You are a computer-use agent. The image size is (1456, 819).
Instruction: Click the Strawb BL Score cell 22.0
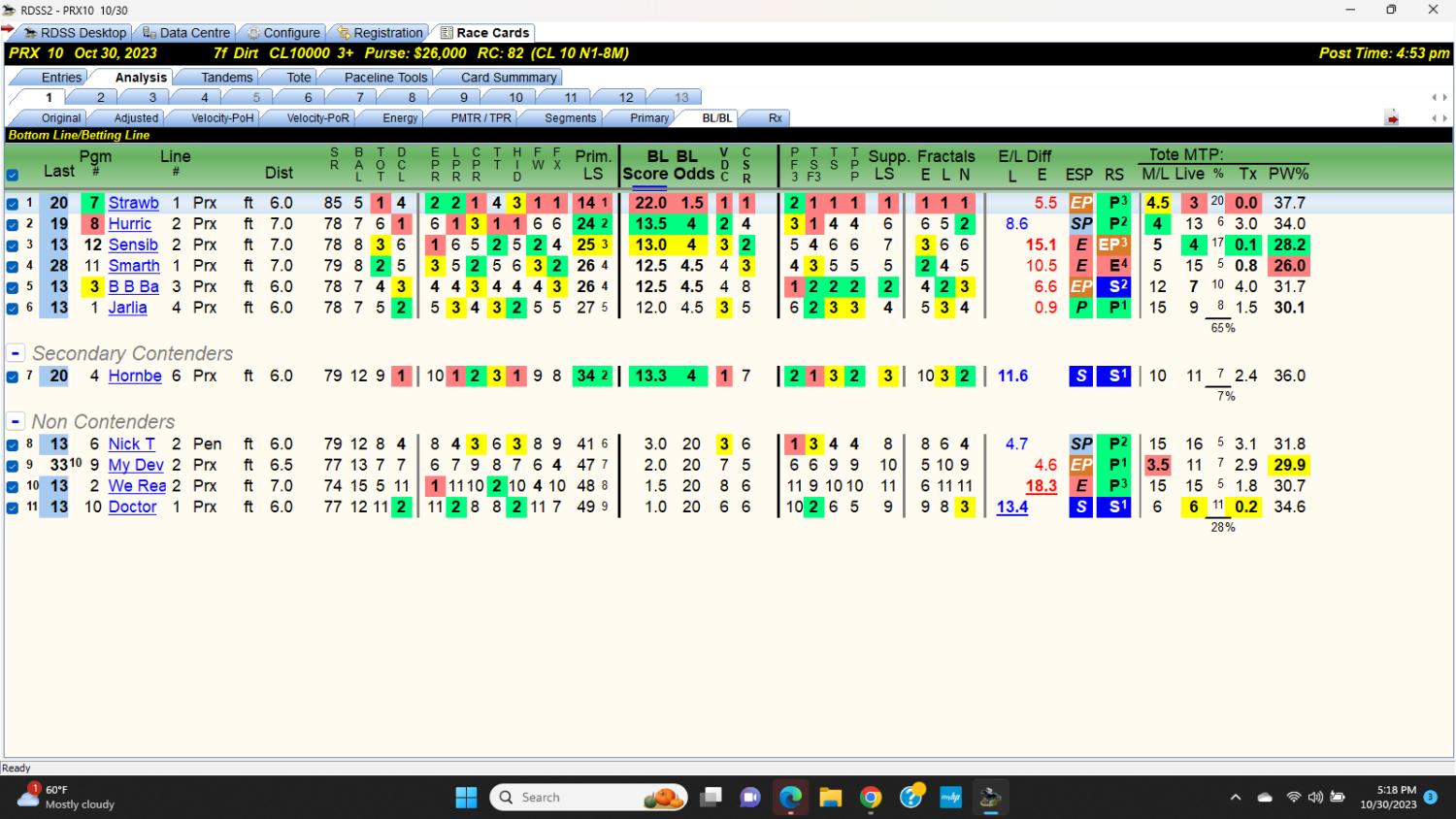point(650,203)
